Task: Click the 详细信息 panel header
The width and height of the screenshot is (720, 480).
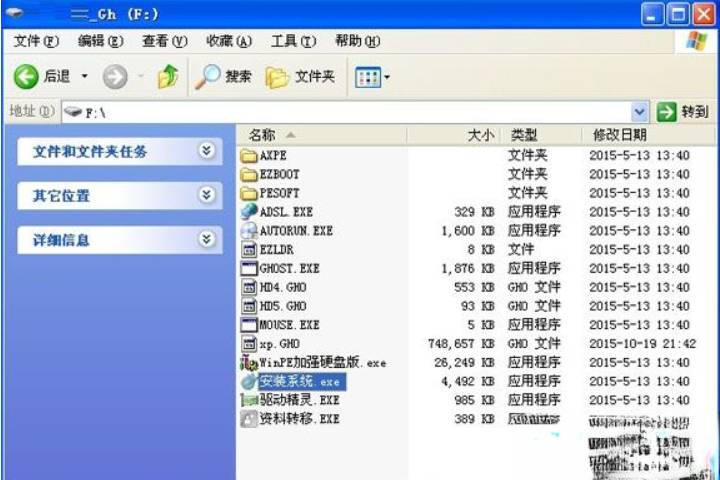Action: pos(119,240)
